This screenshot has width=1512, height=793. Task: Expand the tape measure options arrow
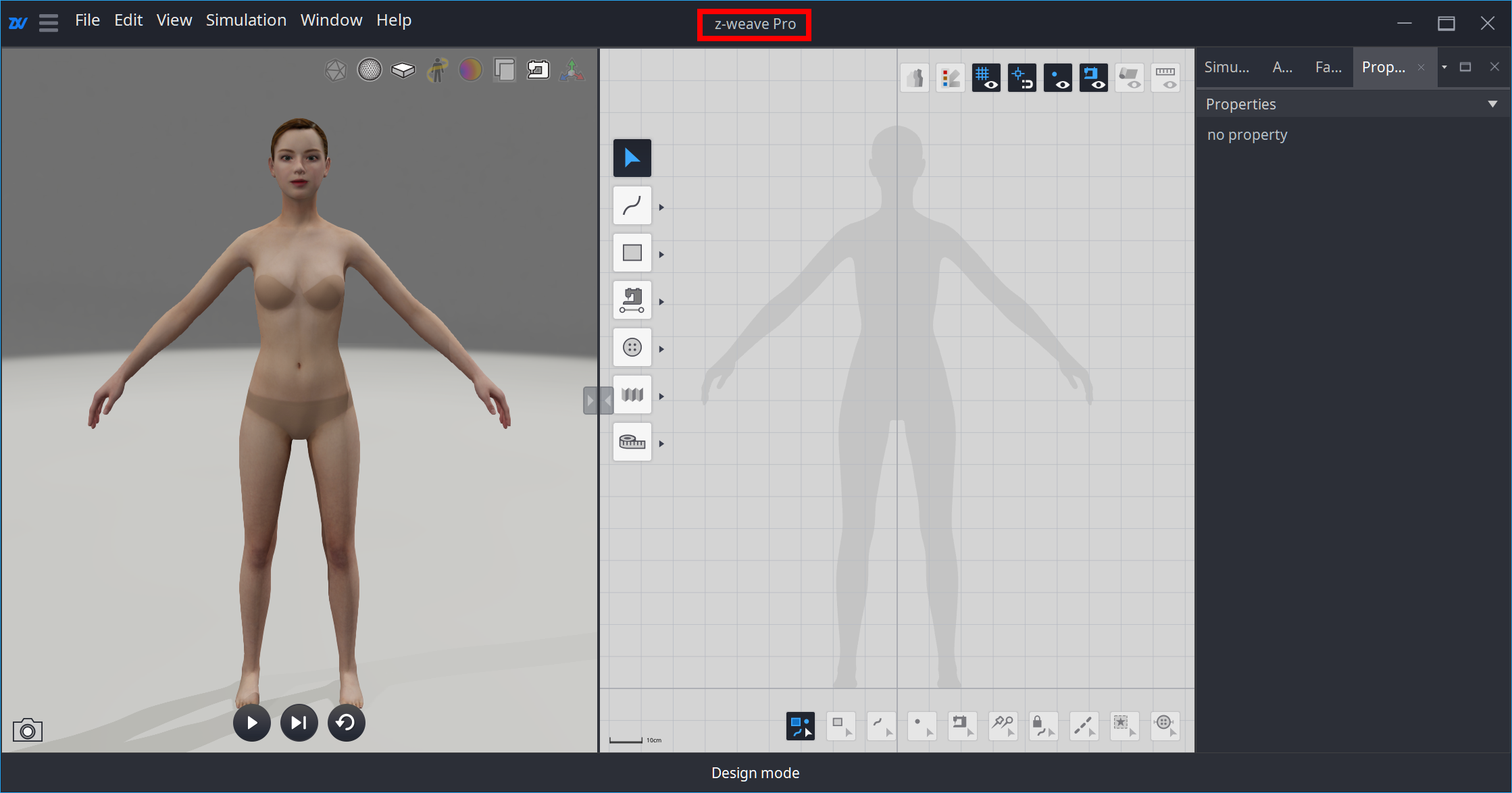coord(661,444)
